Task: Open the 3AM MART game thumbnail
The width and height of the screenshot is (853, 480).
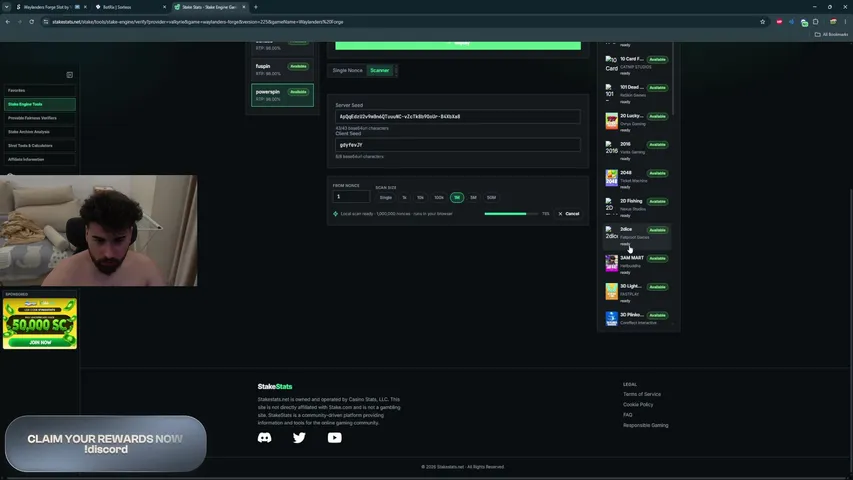Action: (x=611, y=263)
